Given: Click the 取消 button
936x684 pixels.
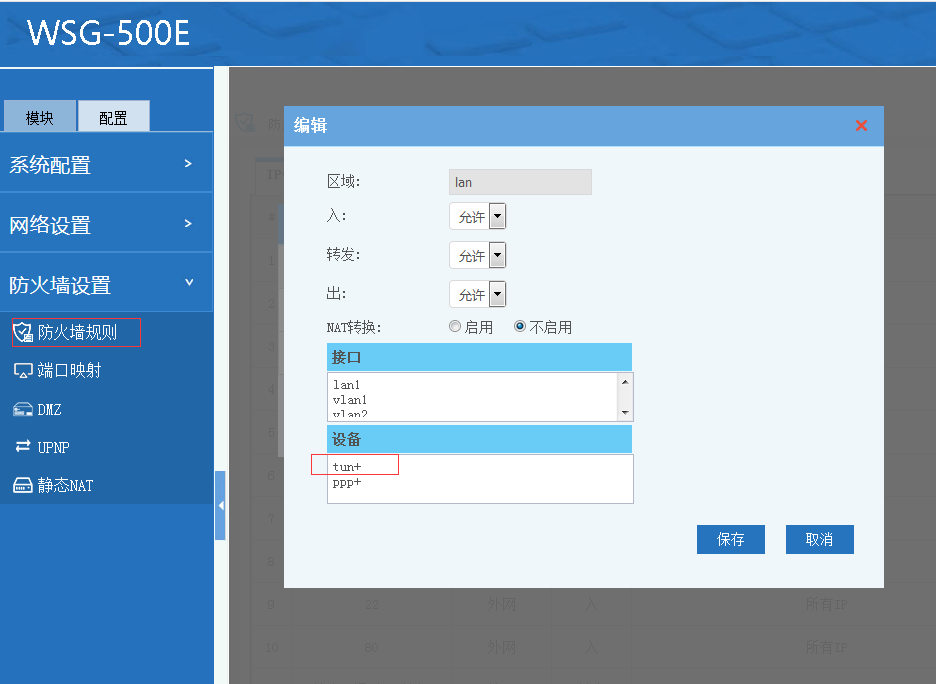Looking at the screenshot, I should point(819,539).
